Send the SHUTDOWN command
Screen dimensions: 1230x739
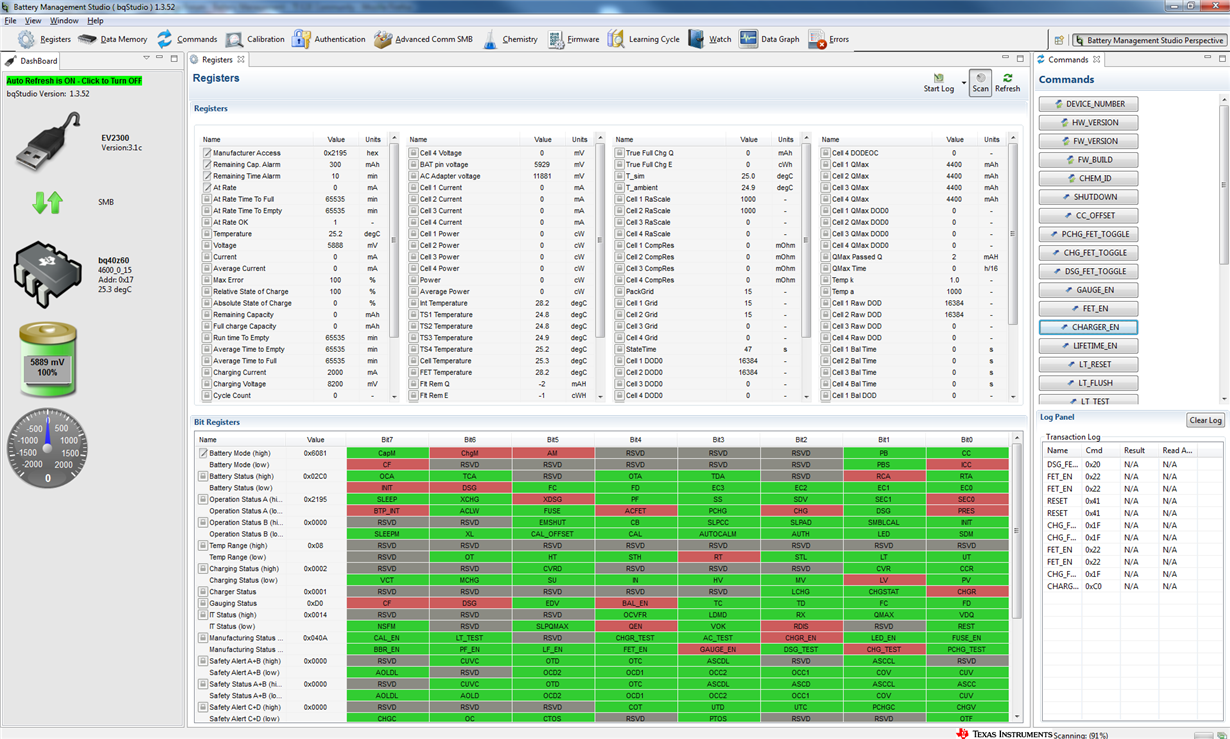point(1088,197)
